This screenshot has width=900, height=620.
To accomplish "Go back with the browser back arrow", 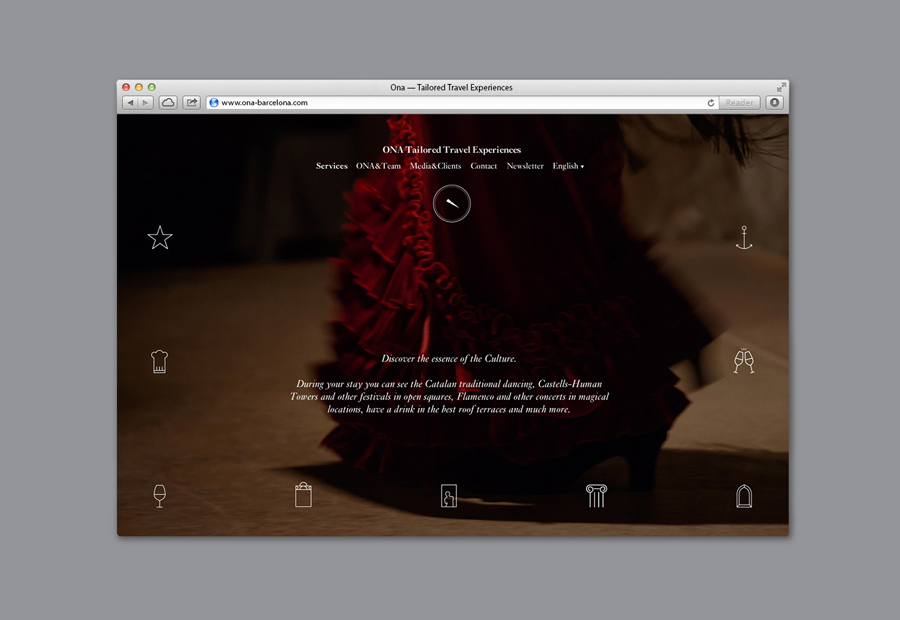I will click(x=130, y=103).
